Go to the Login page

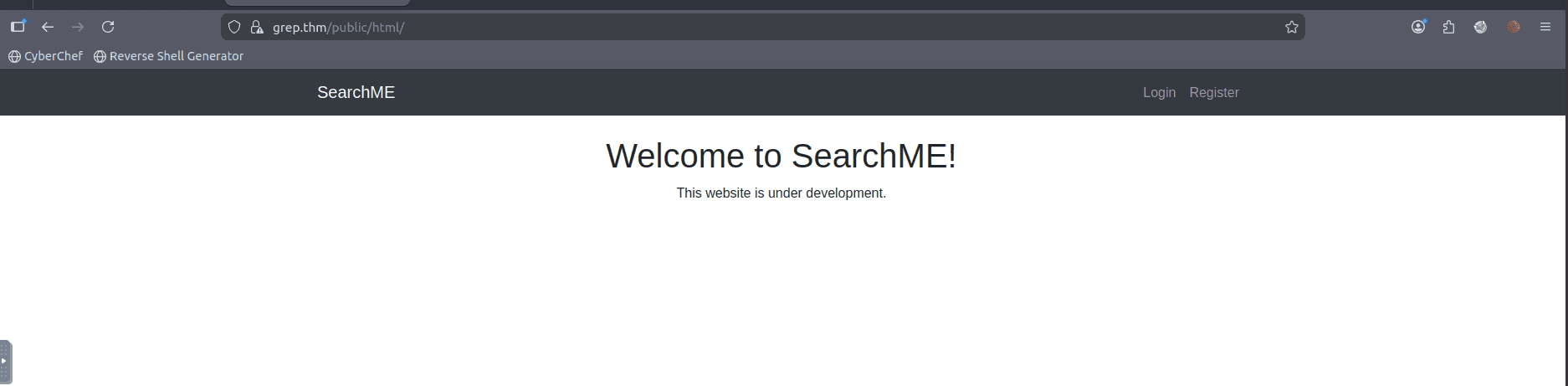click(x=1159, y=92)
